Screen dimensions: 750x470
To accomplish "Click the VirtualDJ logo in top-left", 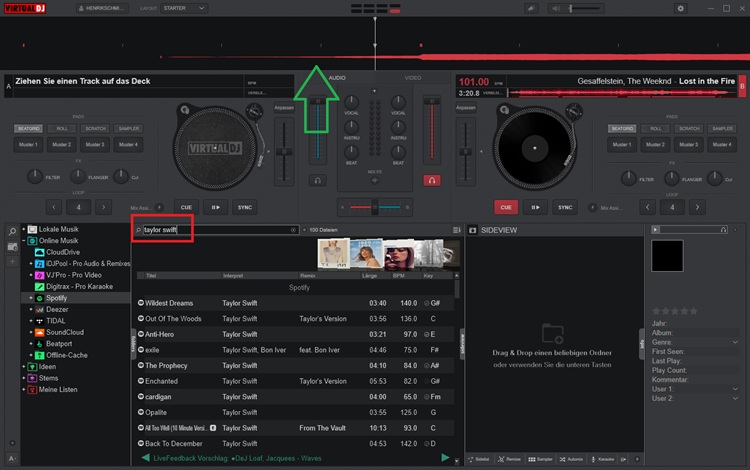I will coord(25,8).
